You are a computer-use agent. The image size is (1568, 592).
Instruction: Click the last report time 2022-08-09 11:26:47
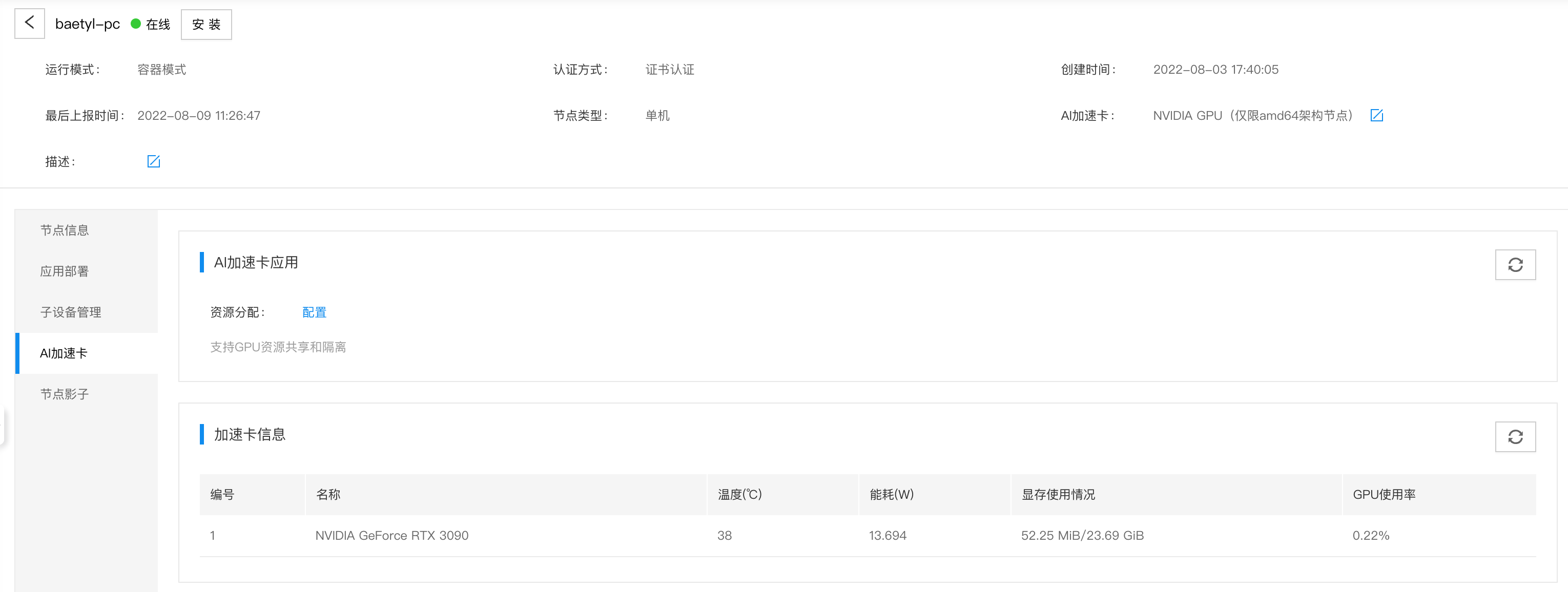click(198, 116)
